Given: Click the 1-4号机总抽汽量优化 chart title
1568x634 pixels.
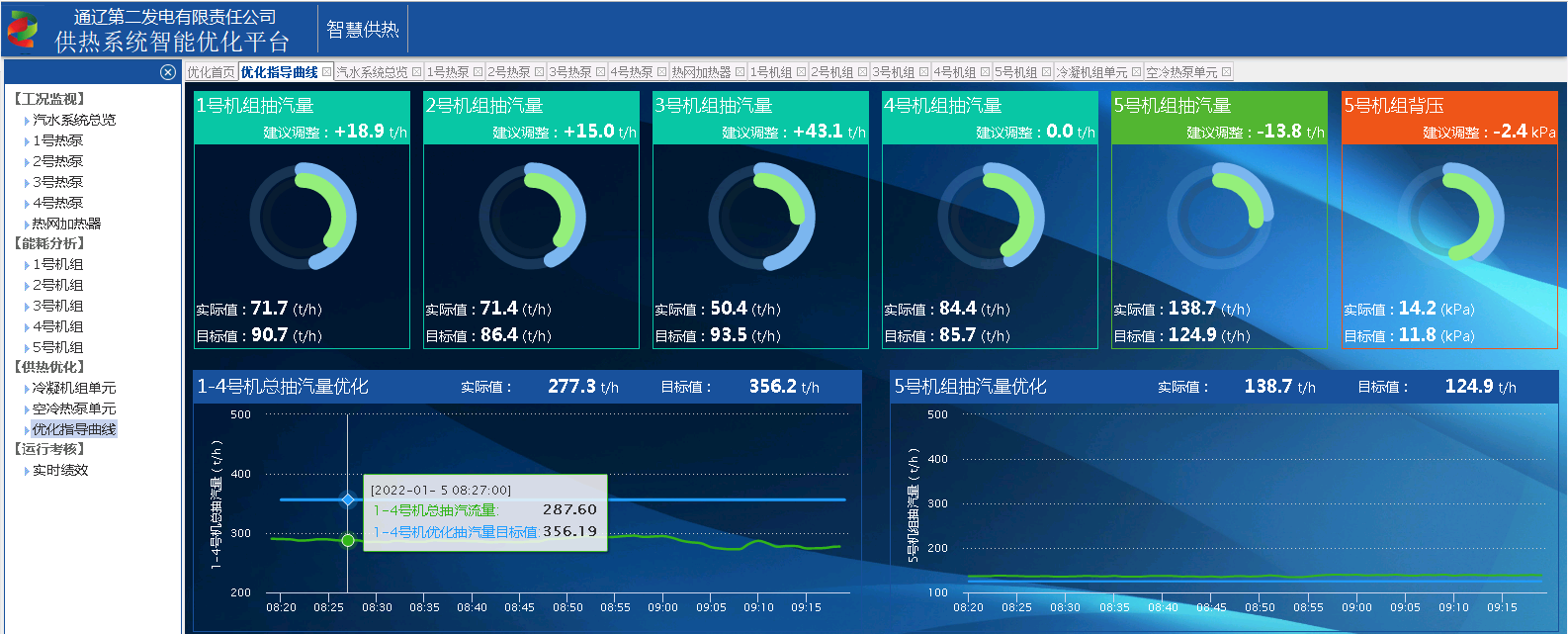Looking at the screenshot, I should coord(283,386).
